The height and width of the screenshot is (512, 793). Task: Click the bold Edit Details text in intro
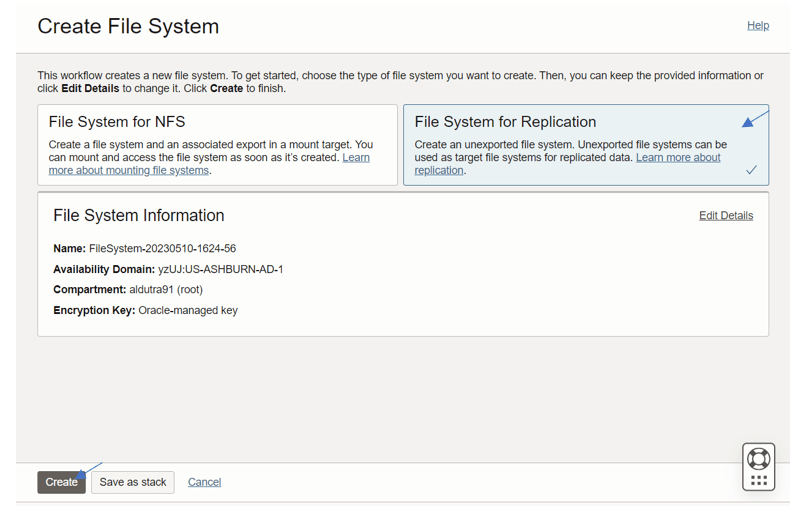click(x=90, y=89)
